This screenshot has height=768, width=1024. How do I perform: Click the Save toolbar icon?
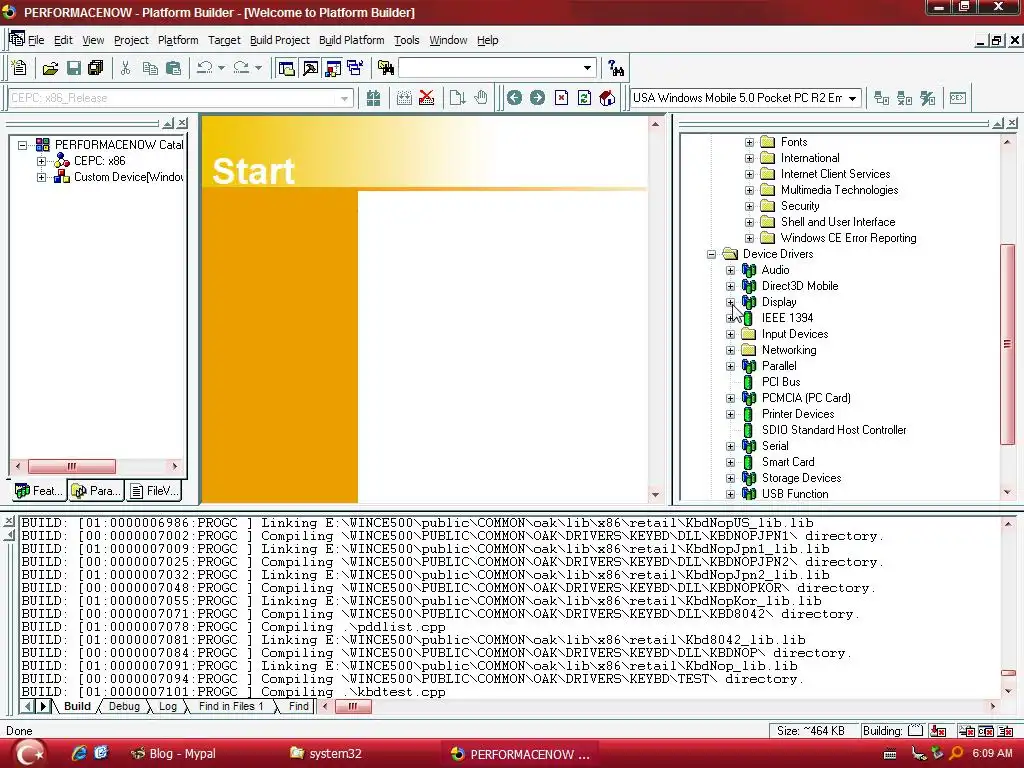73,68
